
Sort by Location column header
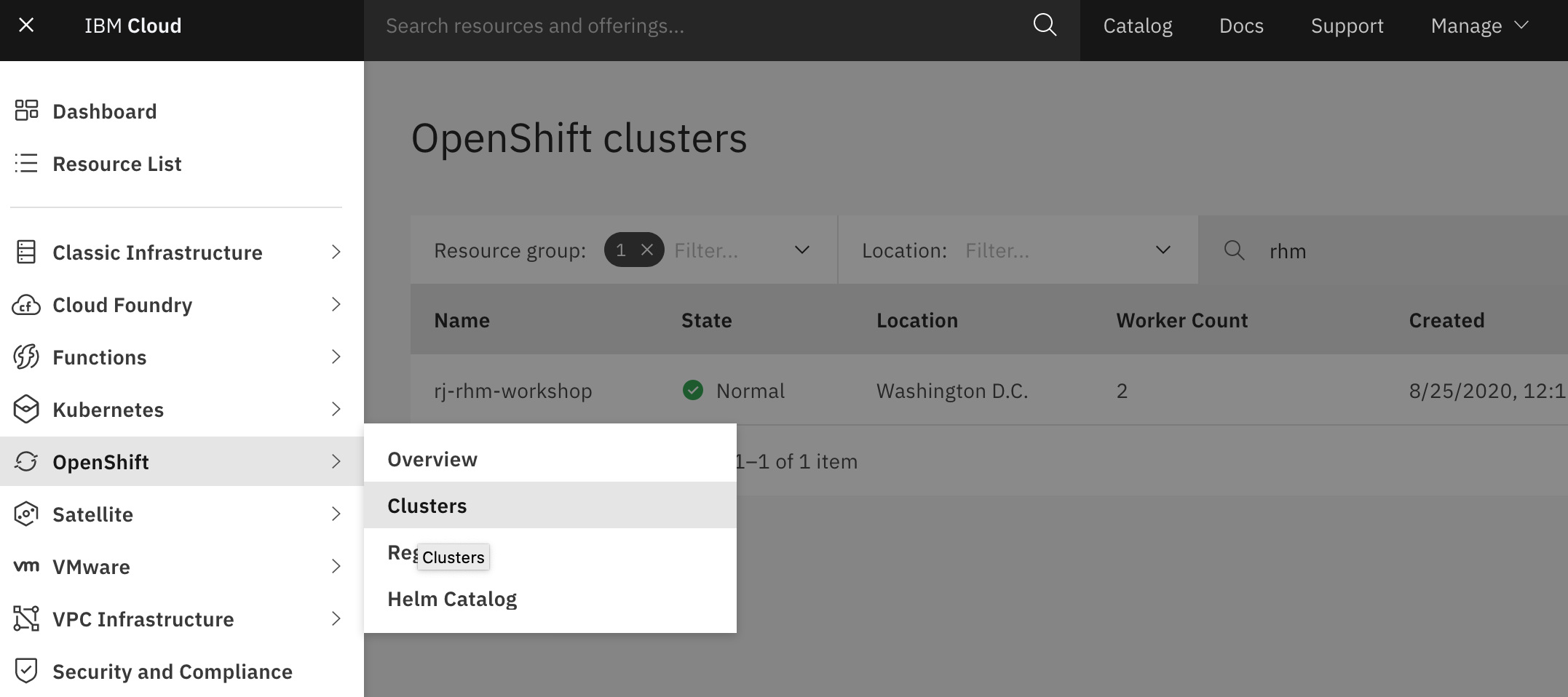coord(916,320)
